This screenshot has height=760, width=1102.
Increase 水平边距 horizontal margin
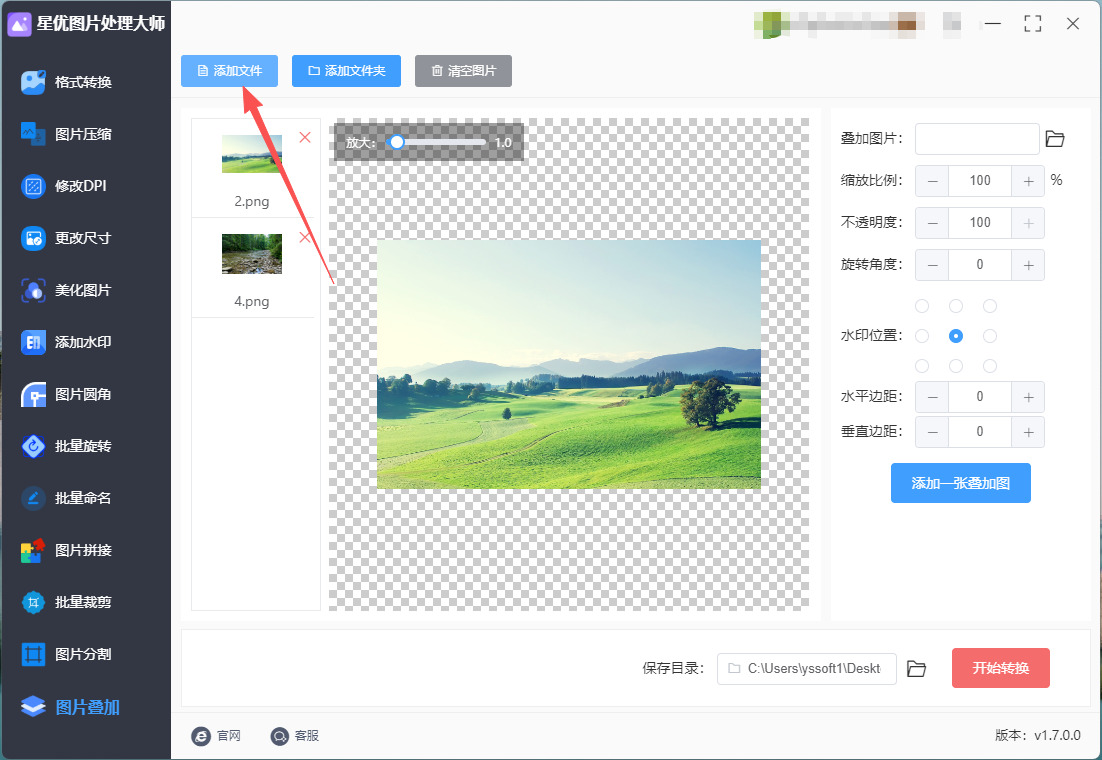click(1028, 397)
